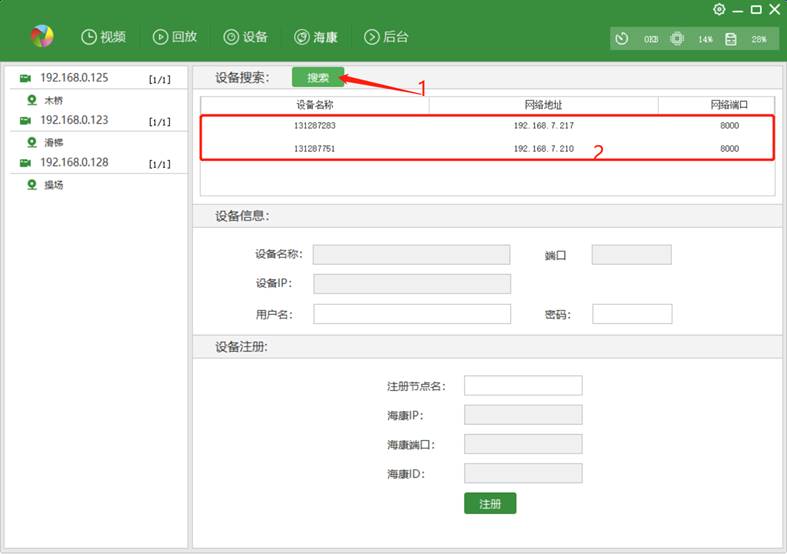Open the 视频 video tab
This screenshot has width=787, height=554.
104,37
